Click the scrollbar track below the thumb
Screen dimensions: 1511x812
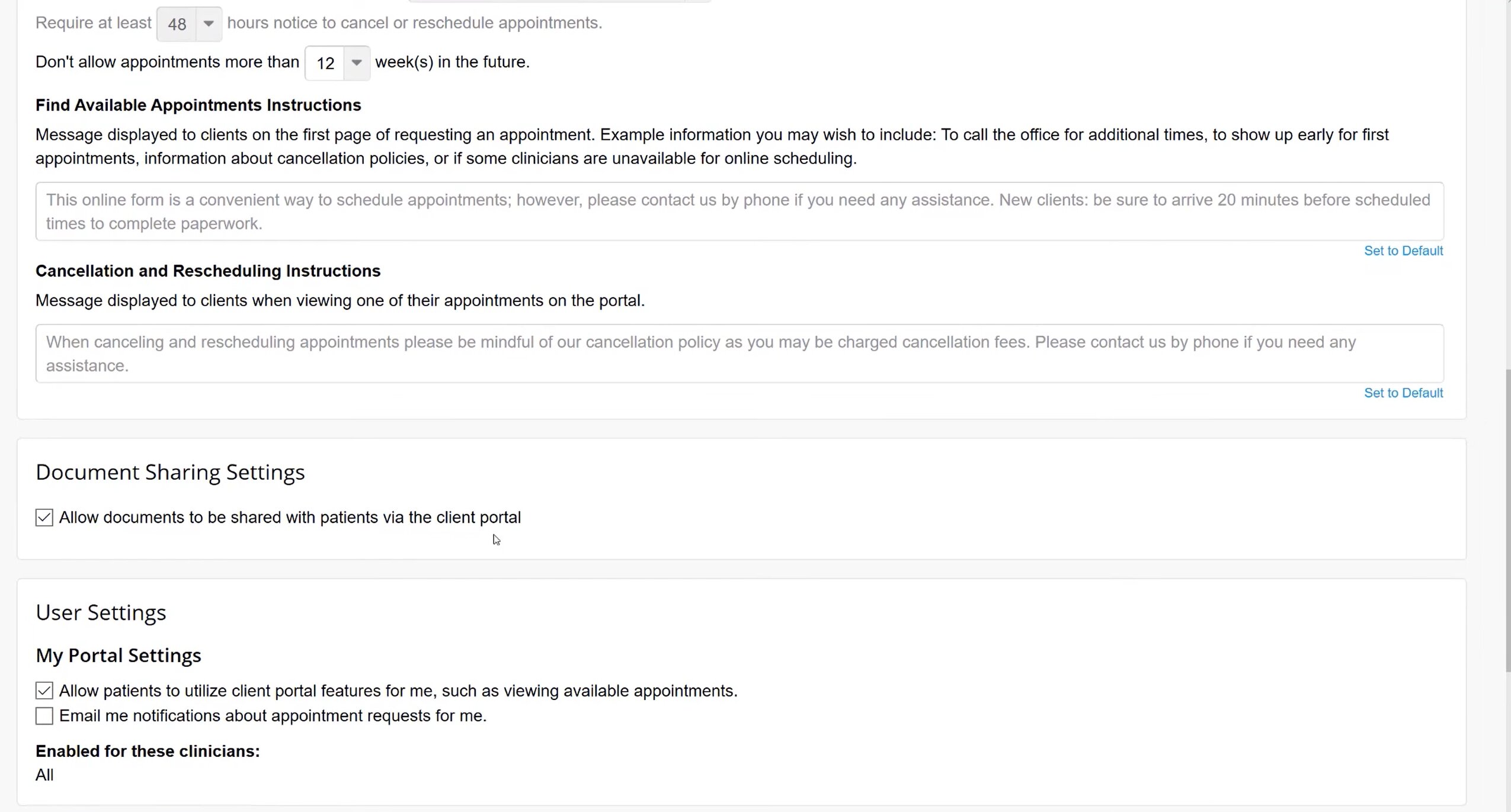click(1507, 740)
